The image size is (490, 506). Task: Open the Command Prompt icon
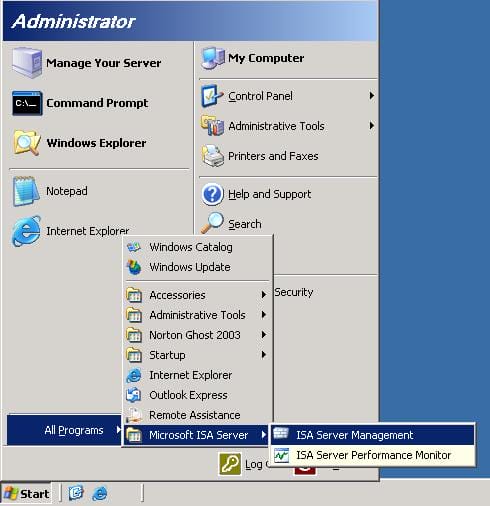[x=27, y=103]
